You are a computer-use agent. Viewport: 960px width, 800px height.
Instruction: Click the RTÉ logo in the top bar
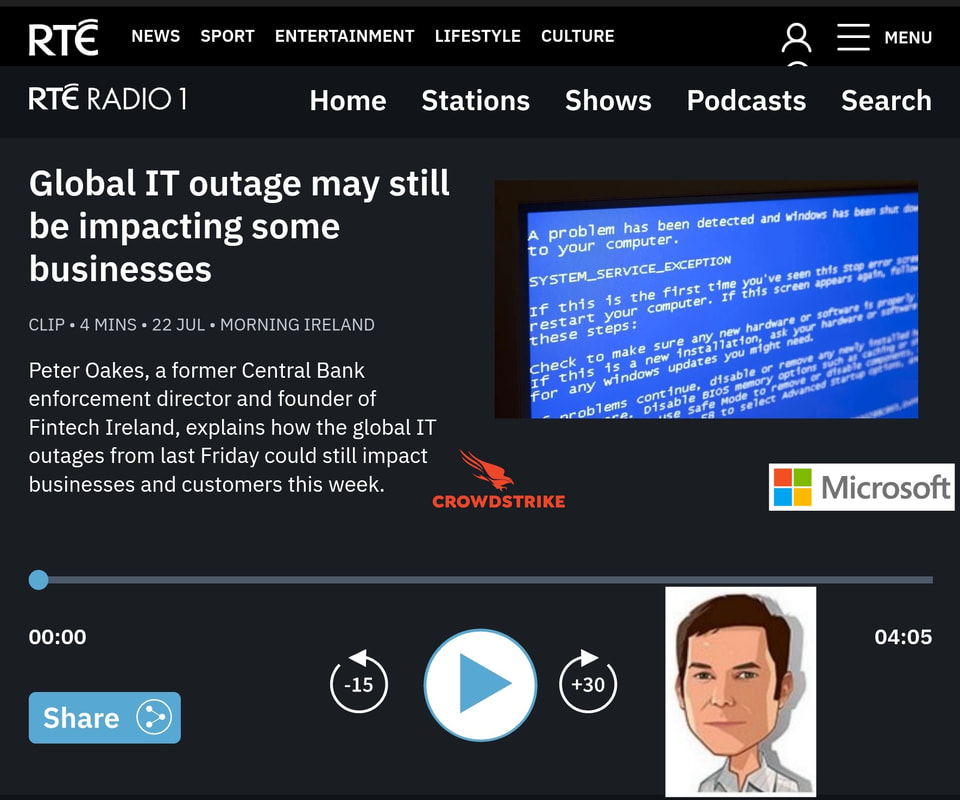[x=63, y=37]
